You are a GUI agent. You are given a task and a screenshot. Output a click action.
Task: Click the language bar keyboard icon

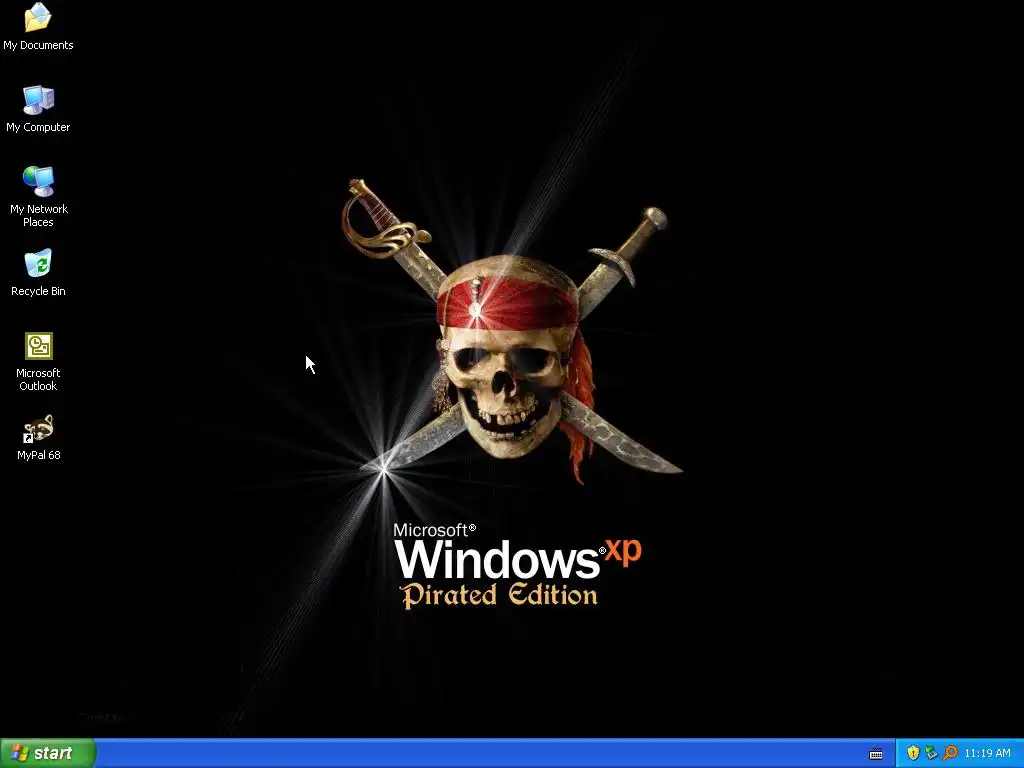876,754
